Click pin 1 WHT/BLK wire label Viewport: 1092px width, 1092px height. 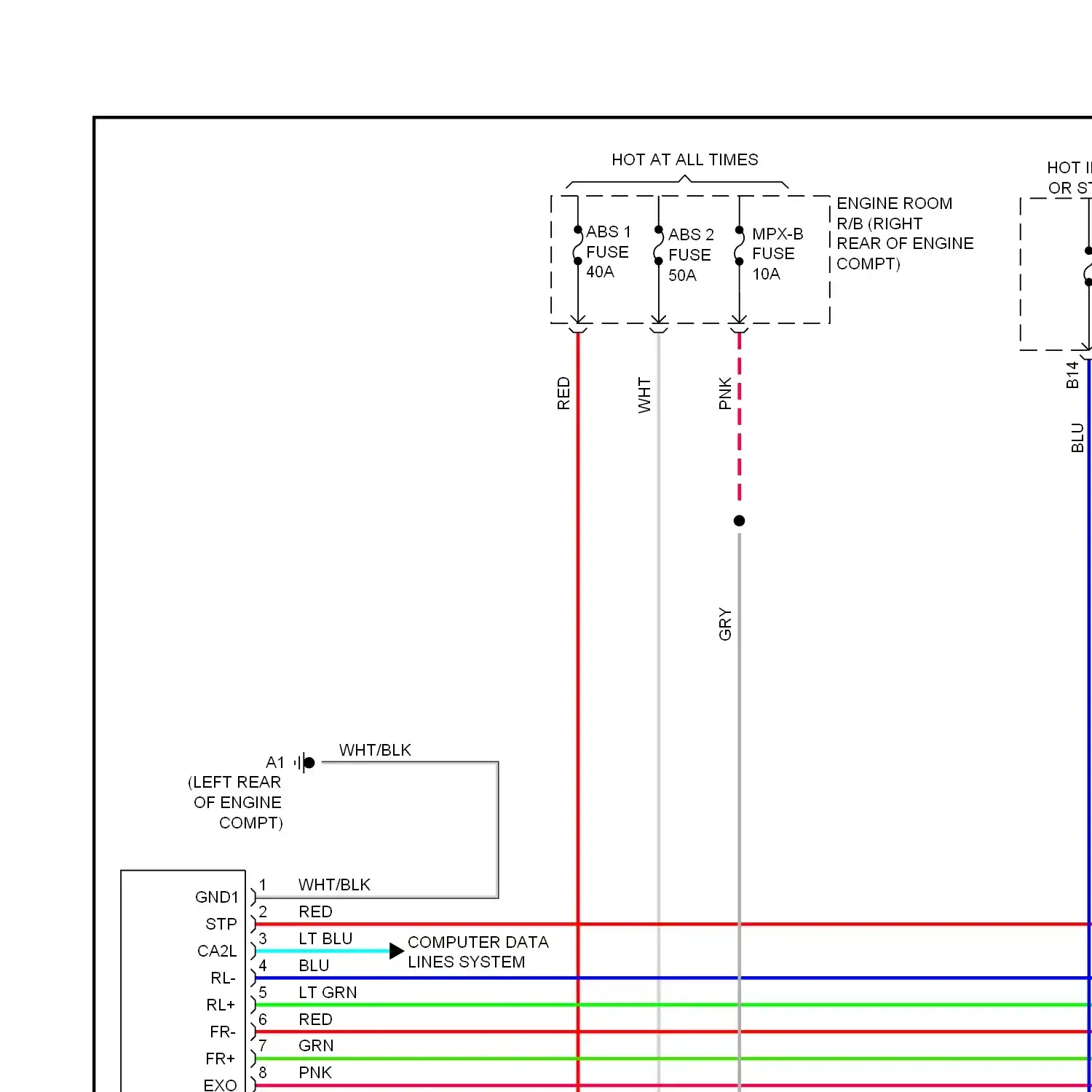(334, 885)
